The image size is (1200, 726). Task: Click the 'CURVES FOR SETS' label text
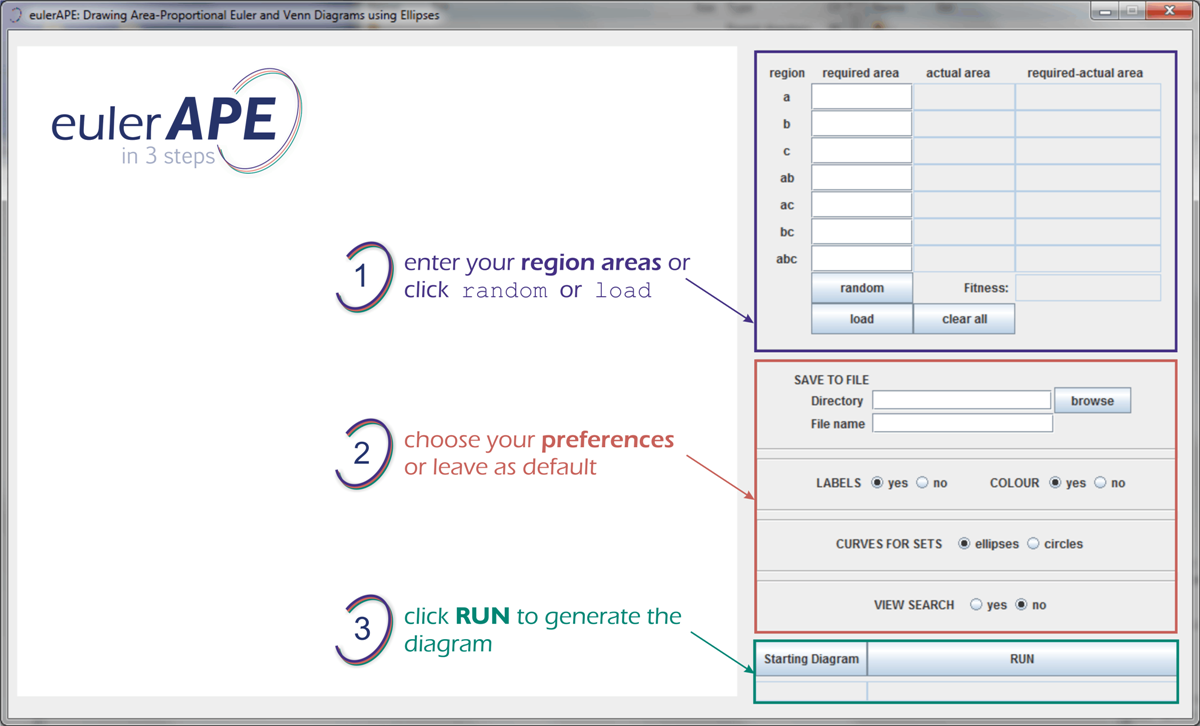[890, 544]
